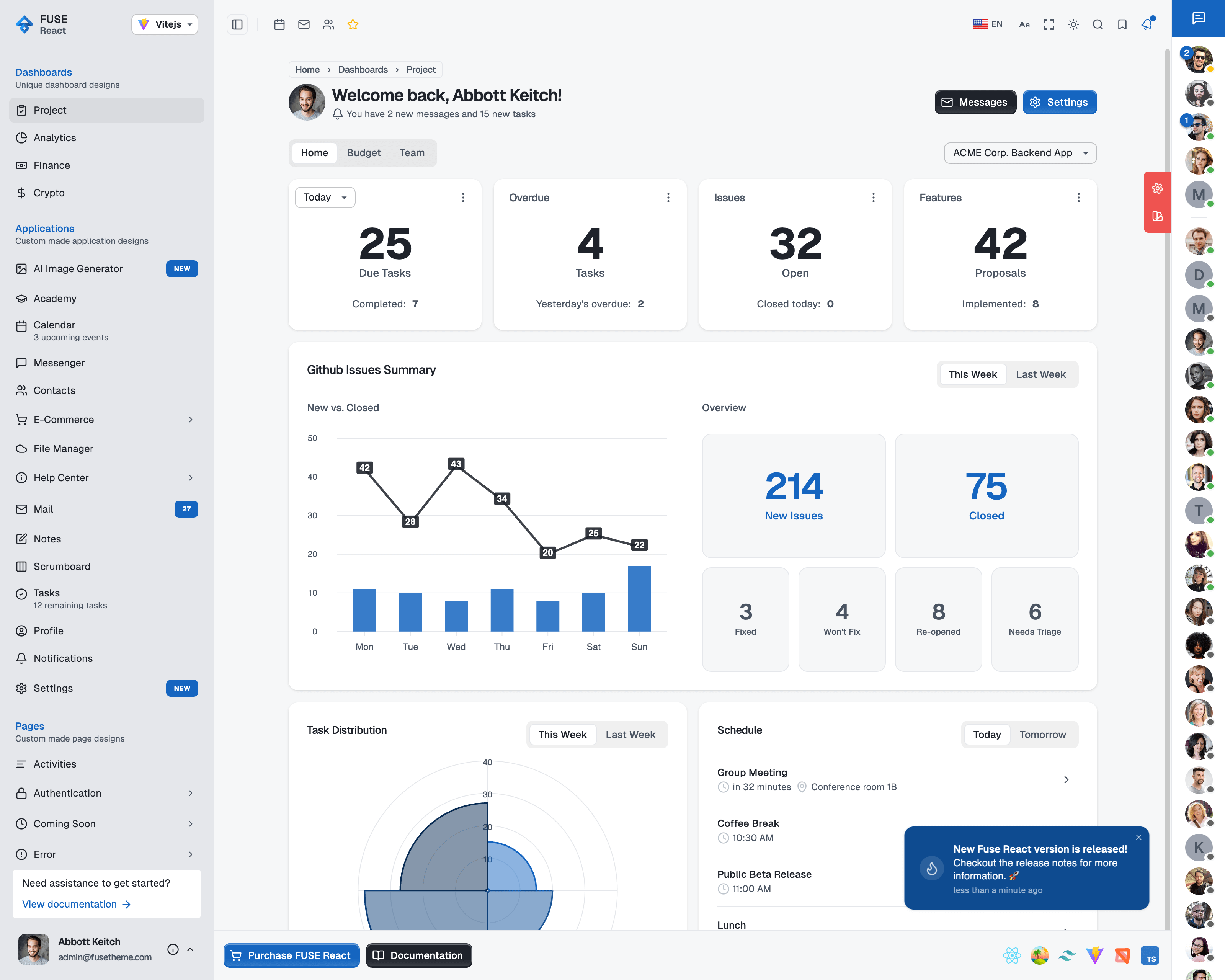Toggle the sidebar navigation panel icon
This screenshot has height=980, width=1225.
point(237,24)
